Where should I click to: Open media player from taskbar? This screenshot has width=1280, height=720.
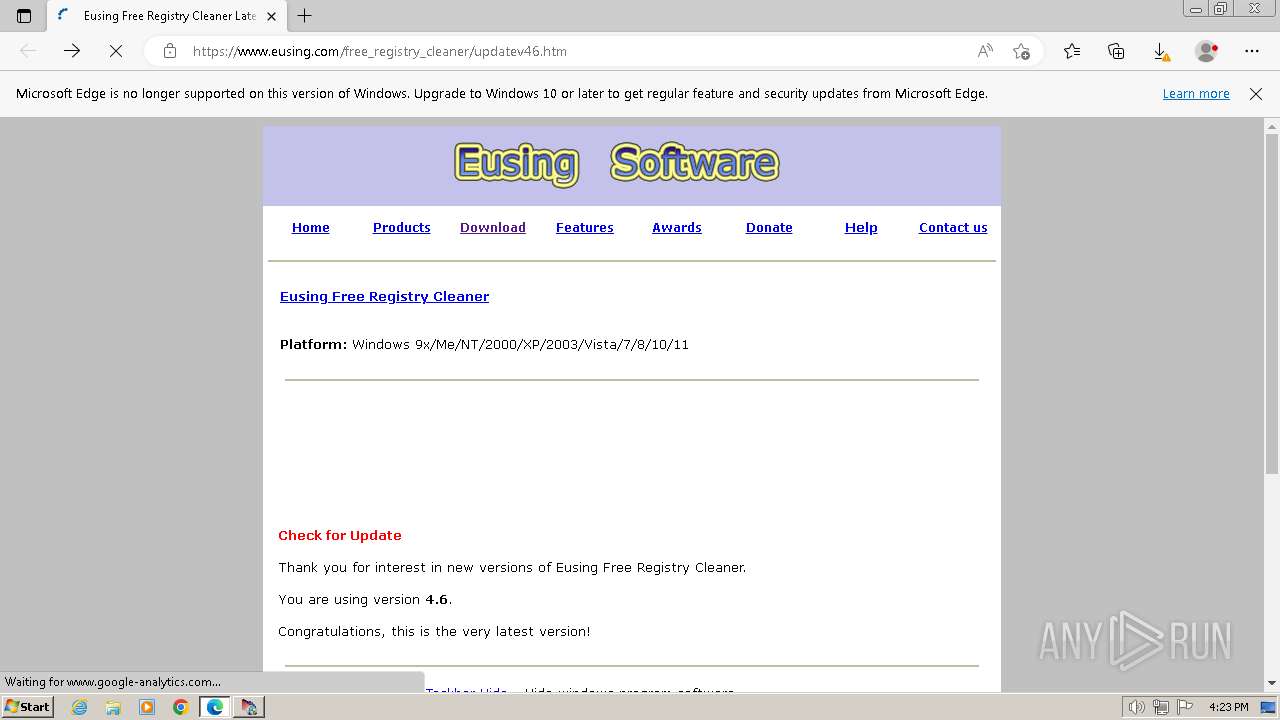point(147,707)
